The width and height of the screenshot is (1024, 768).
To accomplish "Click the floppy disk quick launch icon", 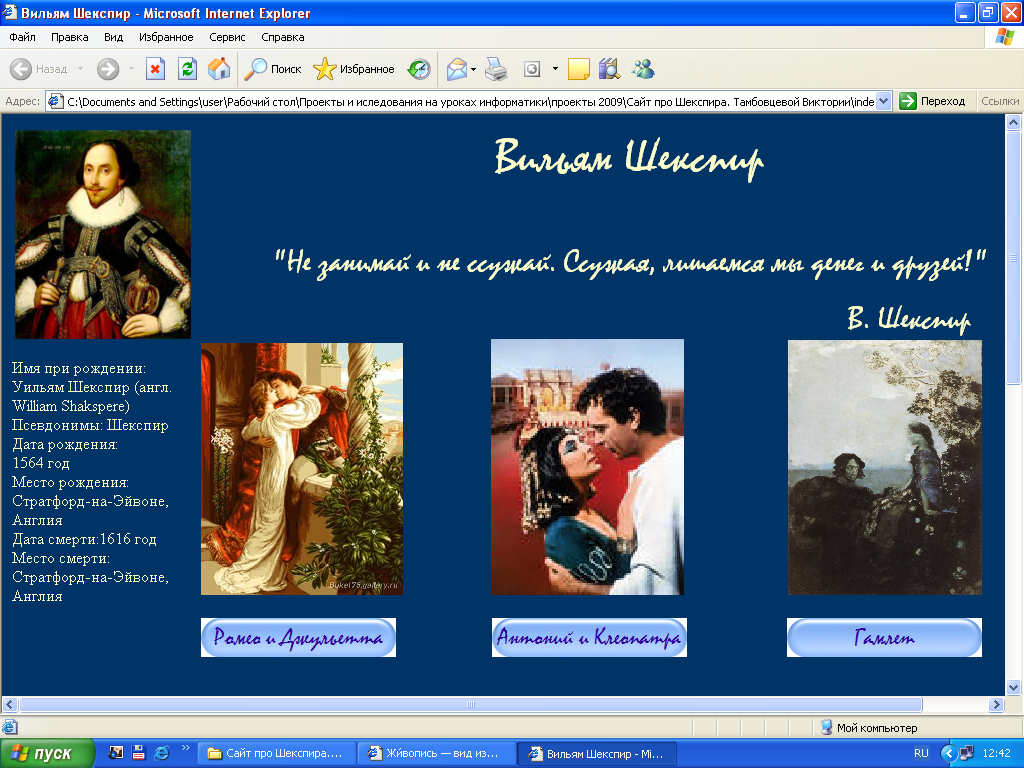I will click(138, 753).
